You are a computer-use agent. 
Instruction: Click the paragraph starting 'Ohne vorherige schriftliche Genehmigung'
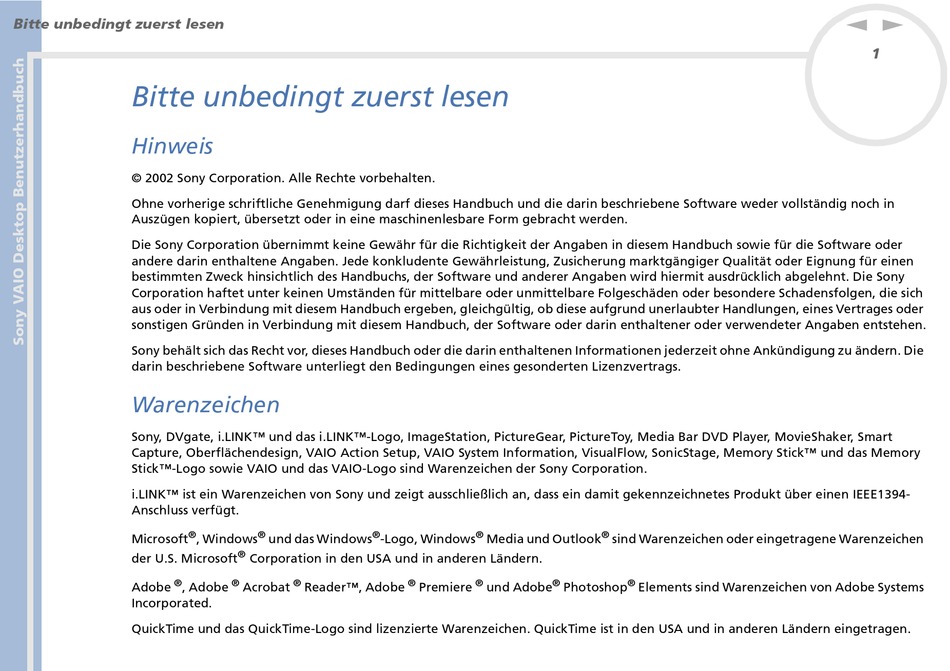pyautogui.click(x=513, y=211)
